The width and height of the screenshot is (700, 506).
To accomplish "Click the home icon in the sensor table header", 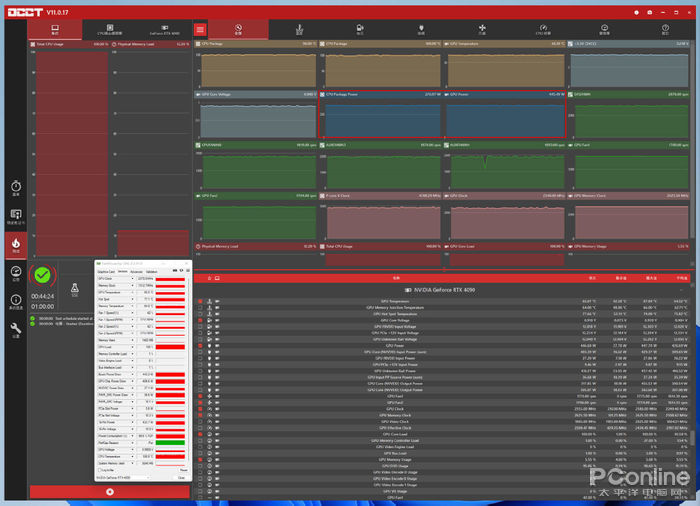I will (209, 278).
